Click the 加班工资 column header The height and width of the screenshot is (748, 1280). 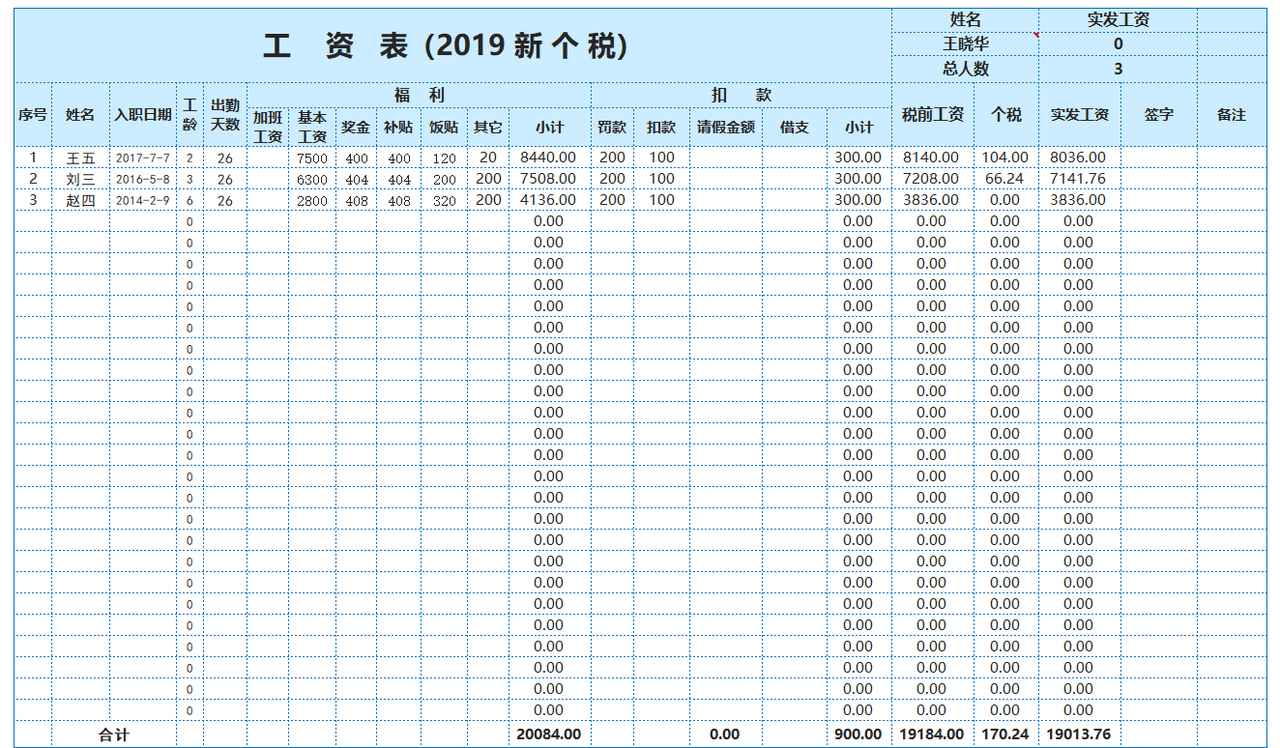[x=268, y=127]
